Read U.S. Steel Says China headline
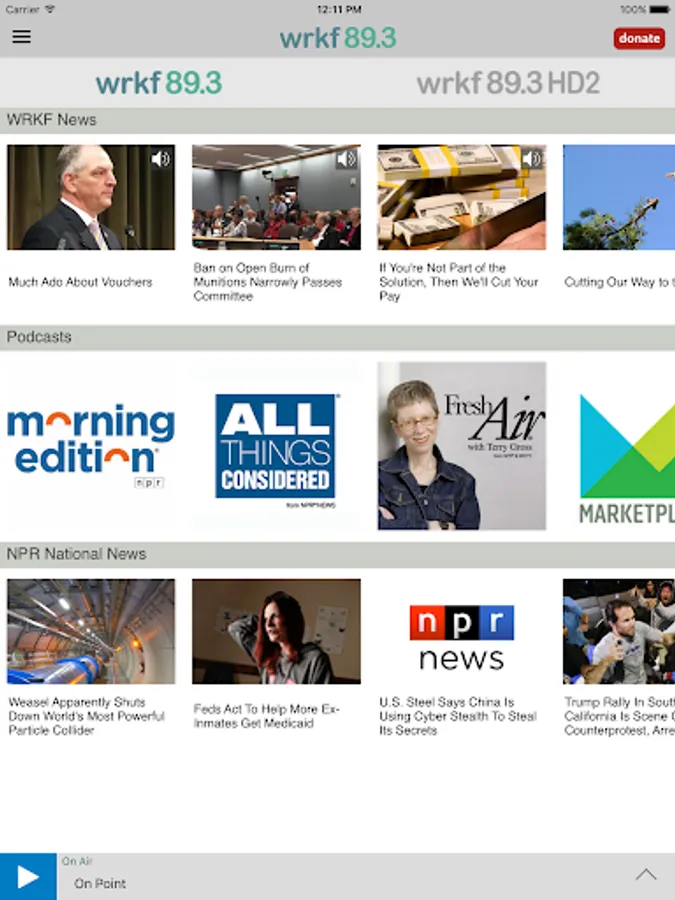Screen dimensions: 675x900 tap(457, 716)
